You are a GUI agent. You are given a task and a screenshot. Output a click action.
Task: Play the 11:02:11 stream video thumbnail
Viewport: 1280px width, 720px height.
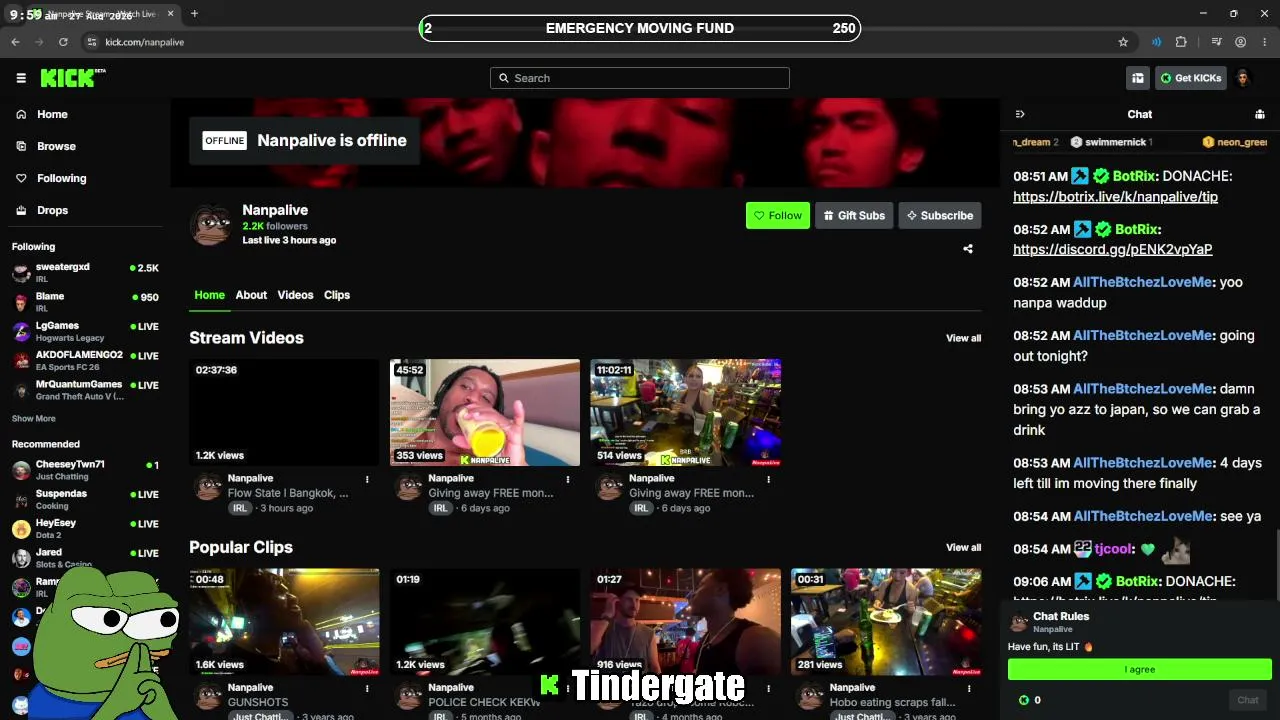(686, 412)
